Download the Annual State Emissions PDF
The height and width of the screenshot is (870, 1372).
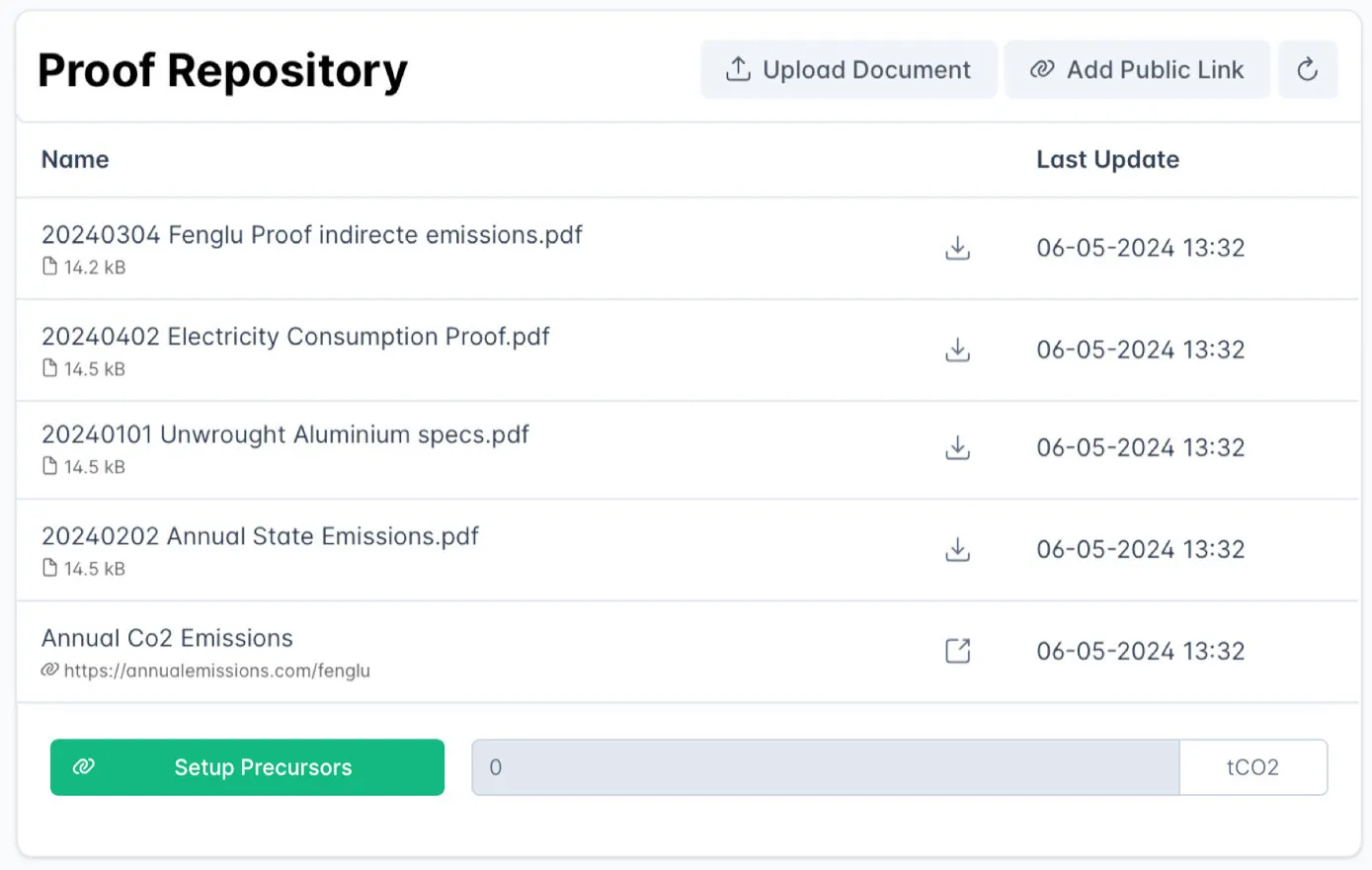click(x=957, y=549)
